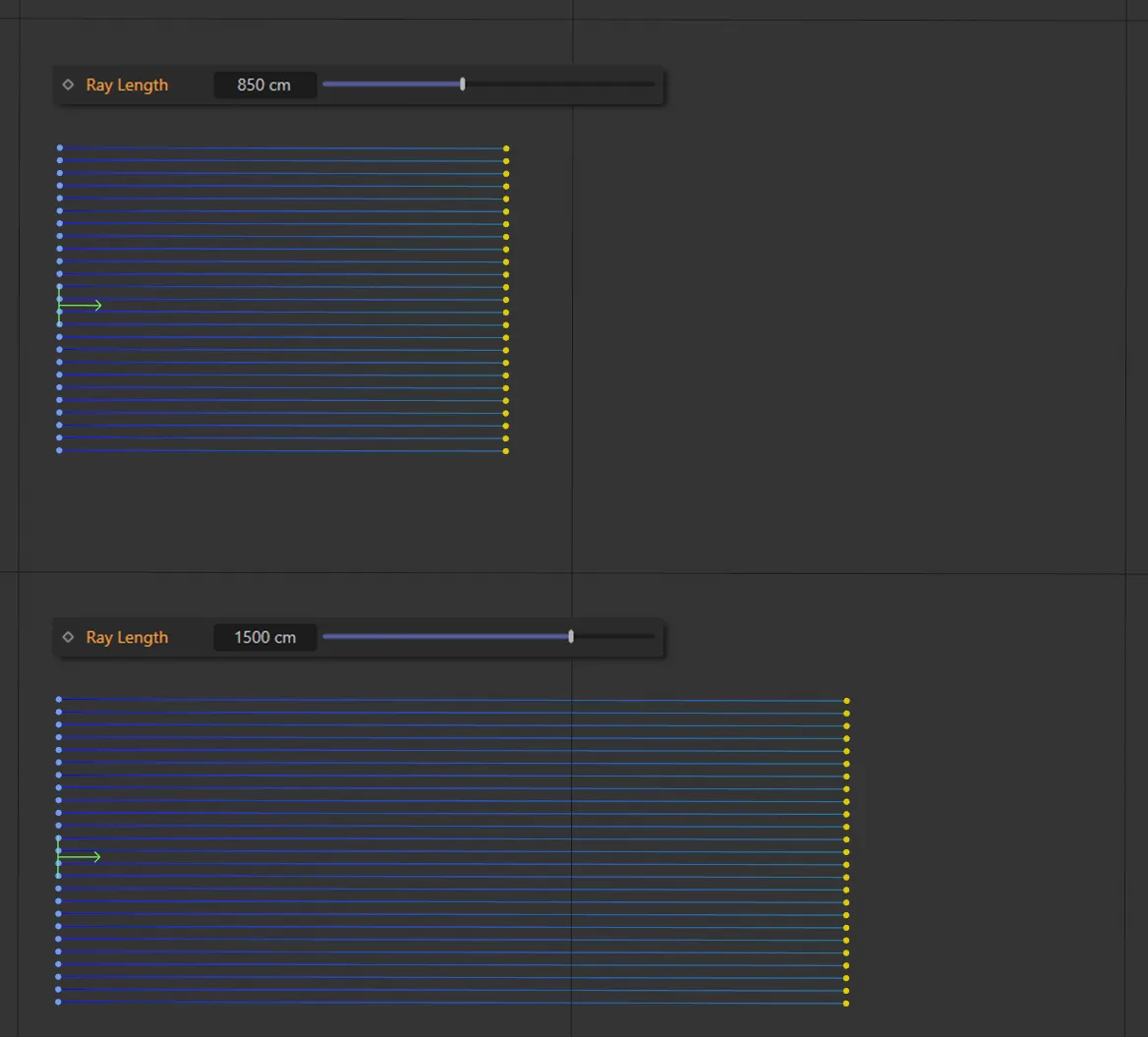Click the topmost yellow endpoint dot at 850 cm
The height and width of the screenshot is (1037, 1148).
tap(505, 148)
